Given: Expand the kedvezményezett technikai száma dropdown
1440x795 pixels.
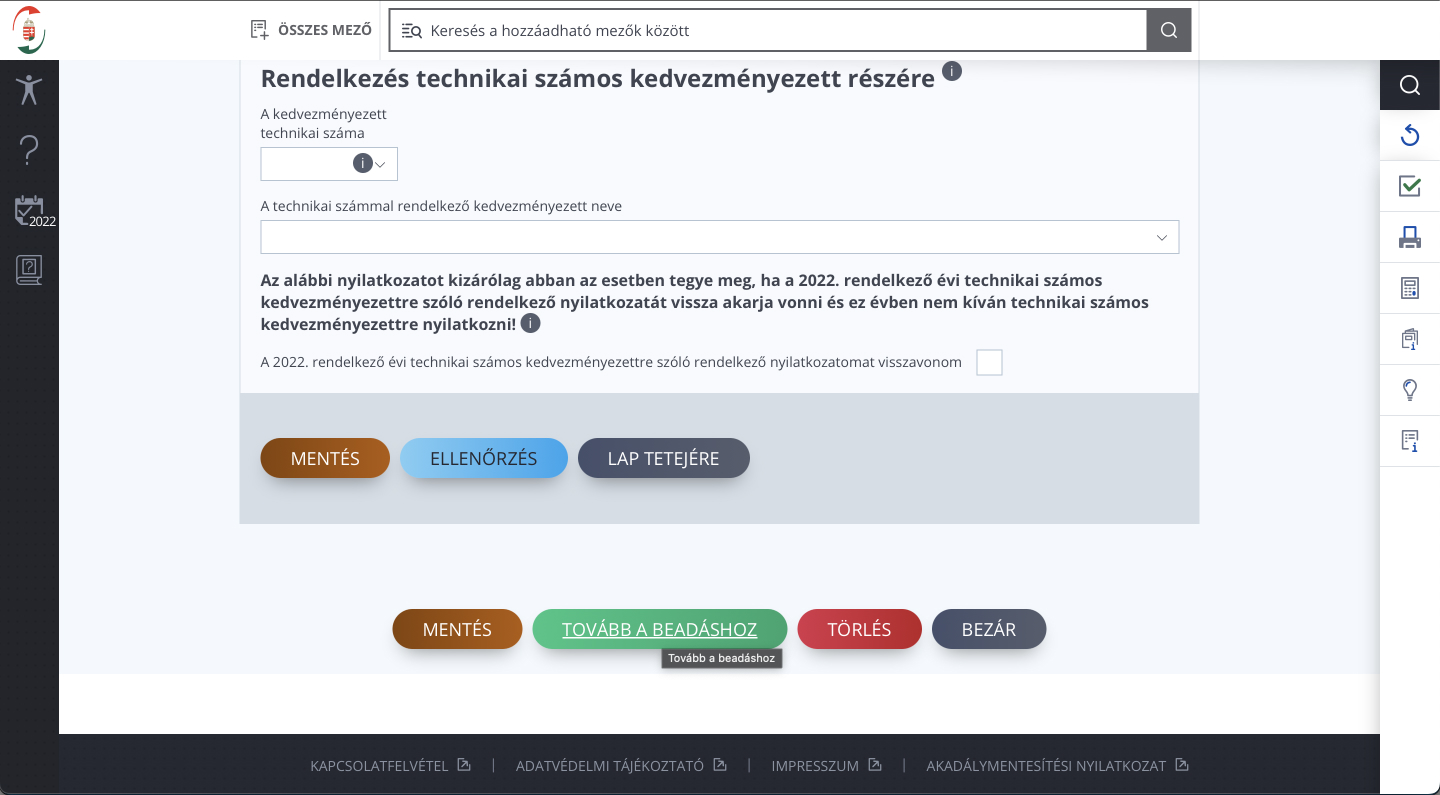Looking at the screenshot, I should point(380,164).
